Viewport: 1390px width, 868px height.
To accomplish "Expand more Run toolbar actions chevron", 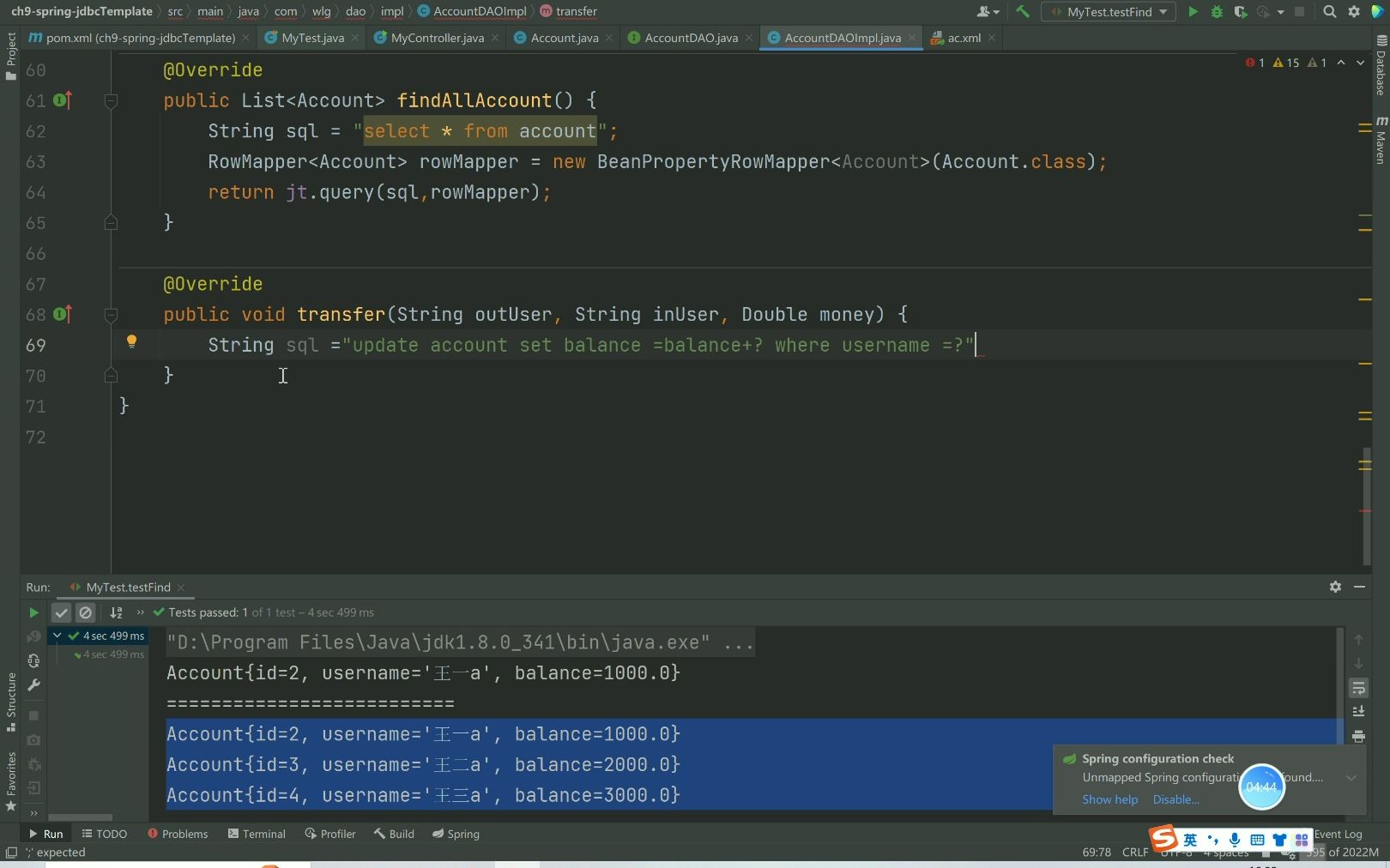I will tap(141, 612).
